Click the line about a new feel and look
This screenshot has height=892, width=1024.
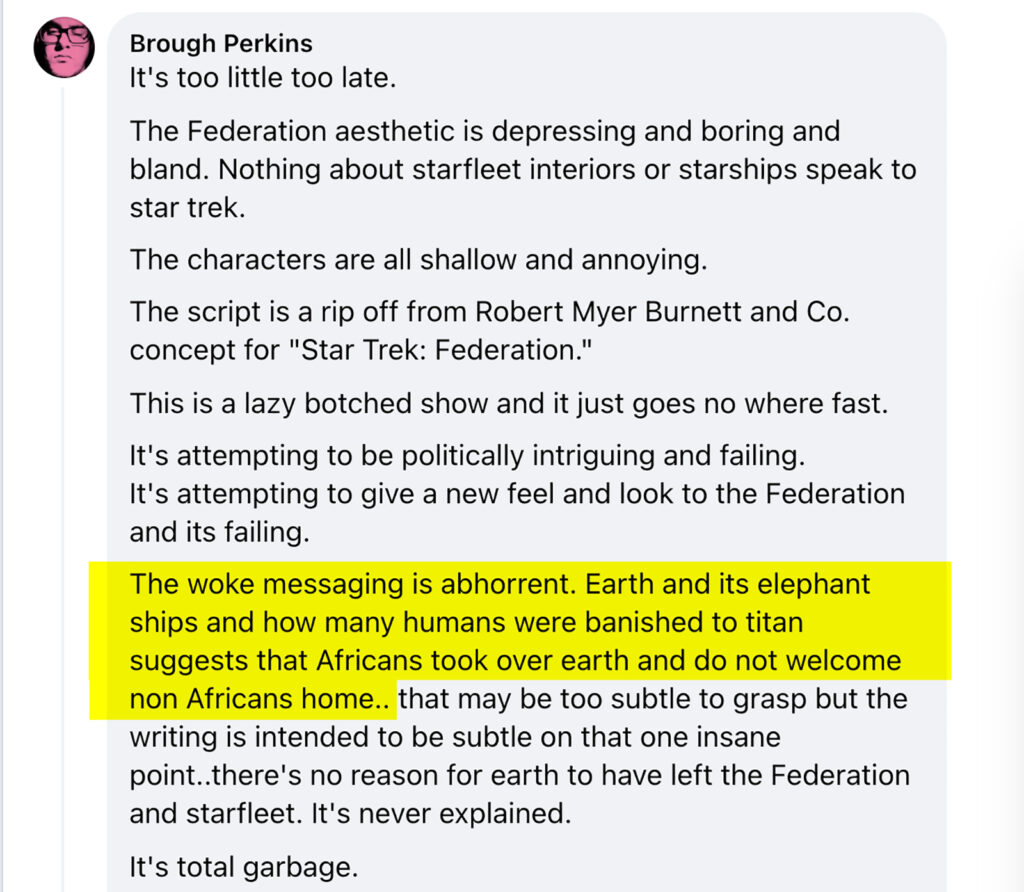(517, 494)
